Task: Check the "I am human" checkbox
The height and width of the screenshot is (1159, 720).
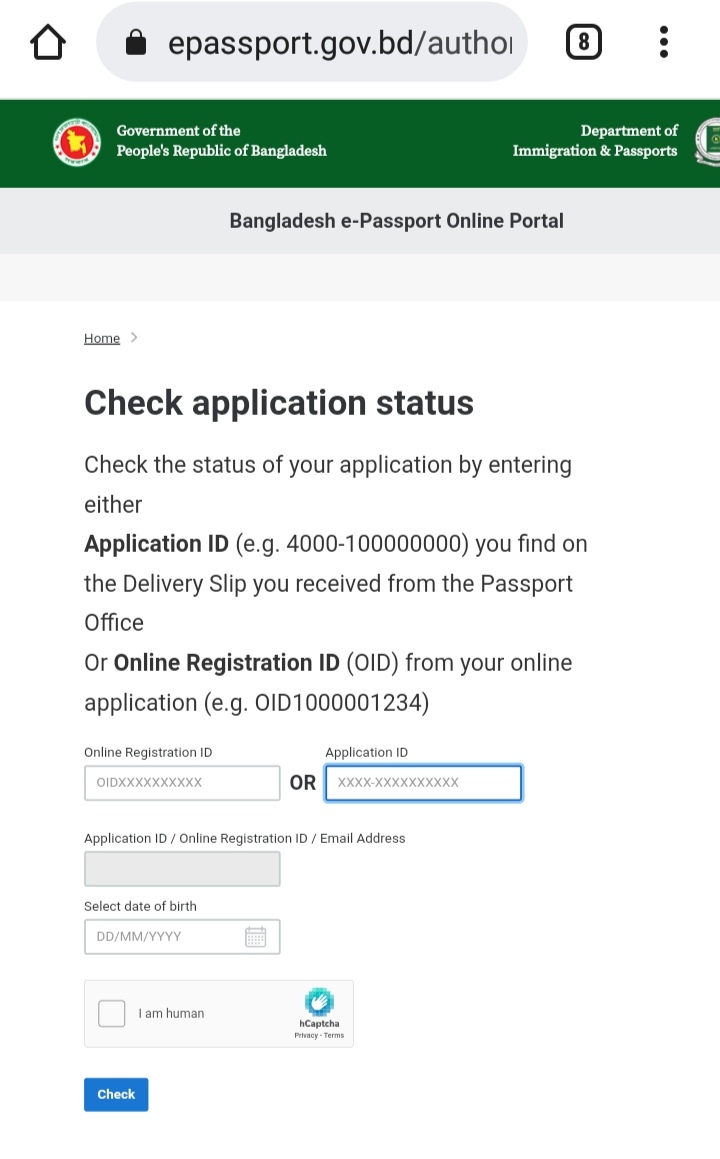Action: point(112,1013)
